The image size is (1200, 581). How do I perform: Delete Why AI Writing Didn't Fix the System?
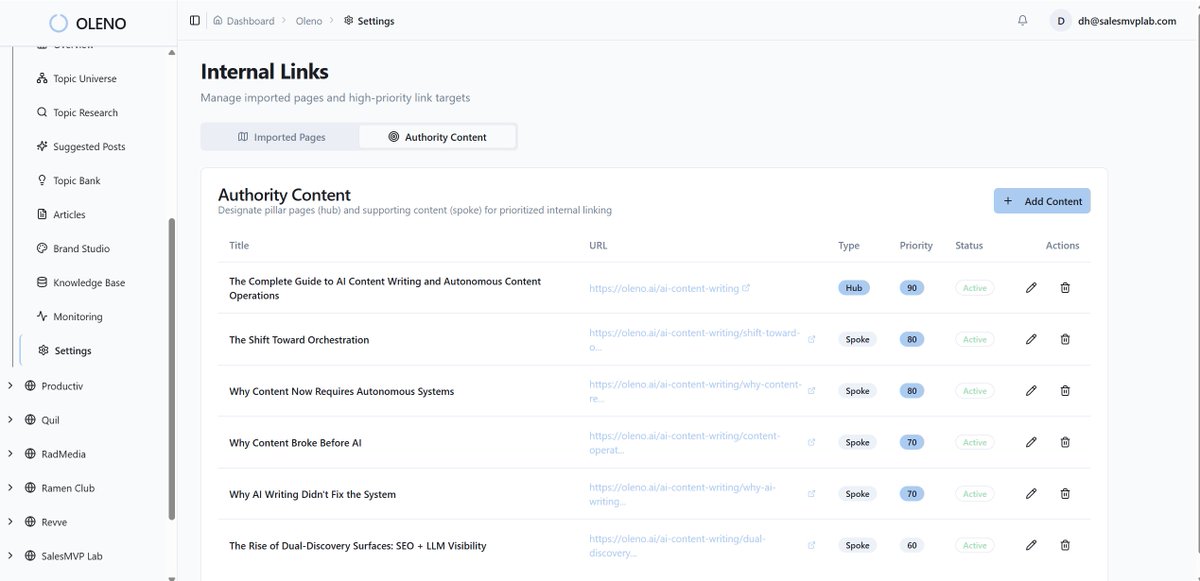coord(1065,494)
